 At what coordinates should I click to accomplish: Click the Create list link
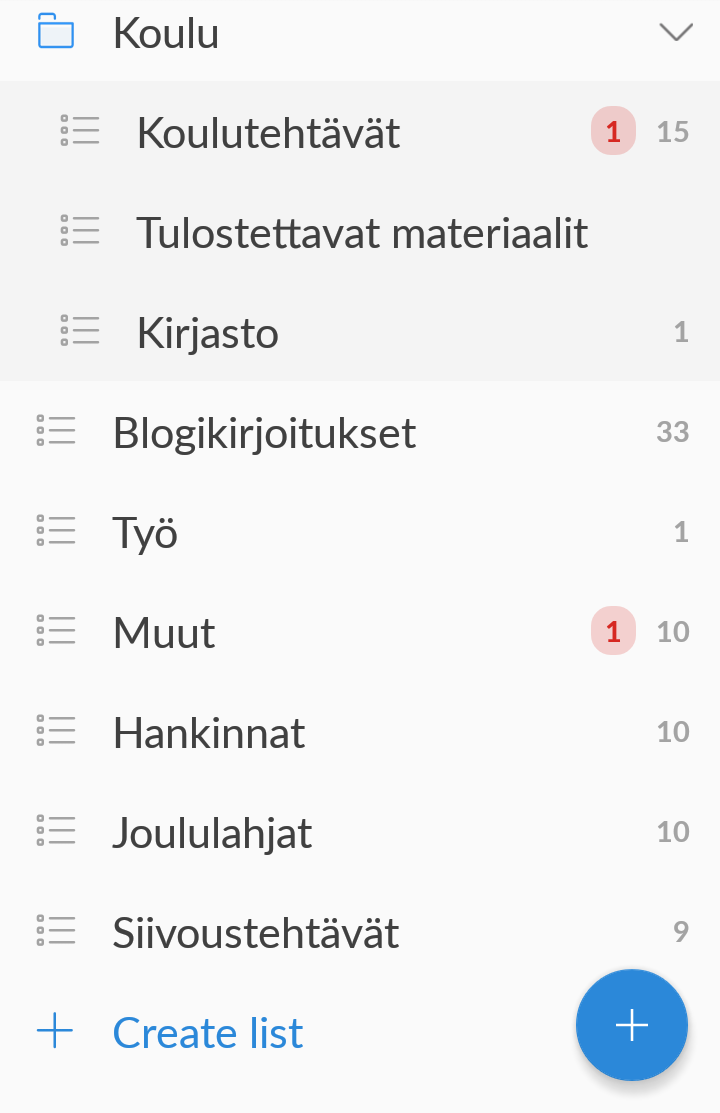pos(208,1033)
